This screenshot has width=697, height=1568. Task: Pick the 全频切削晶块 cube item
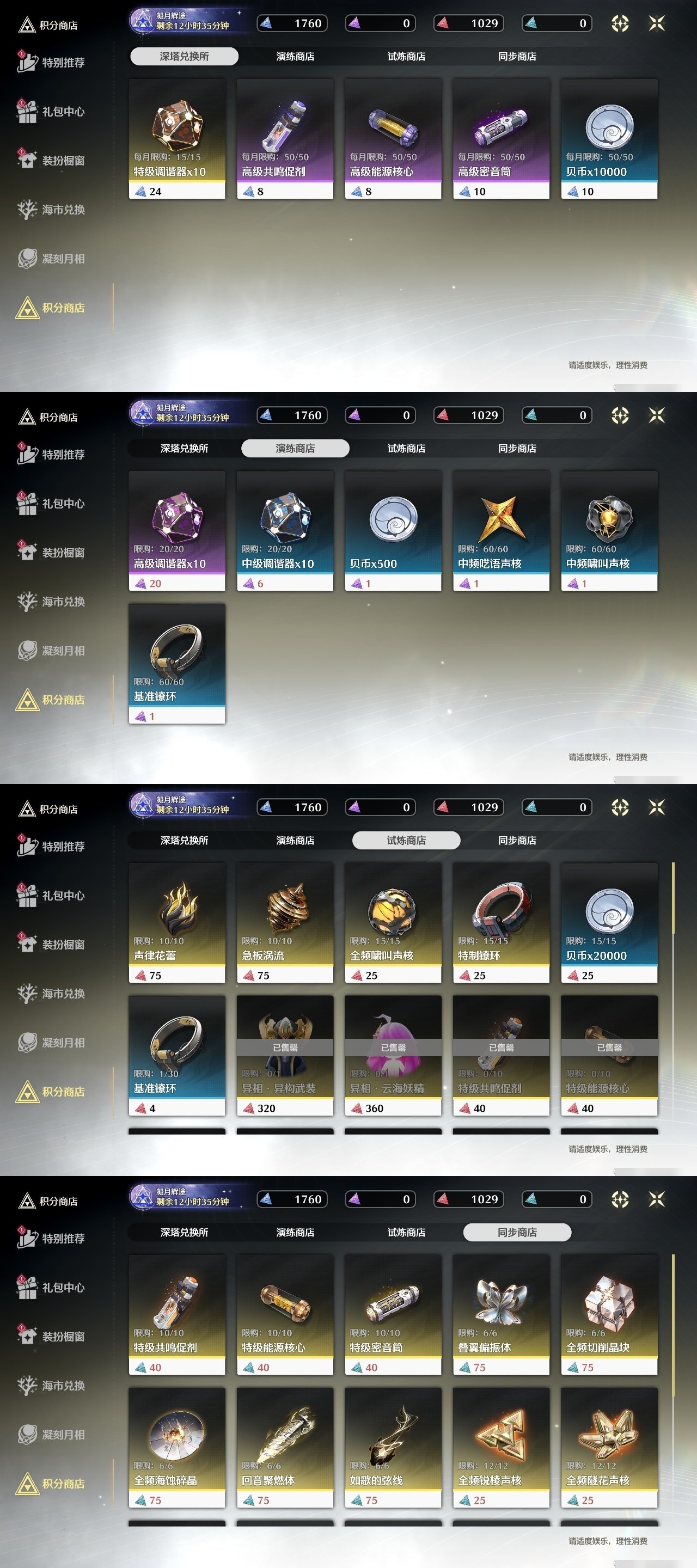coord(609,1315)
